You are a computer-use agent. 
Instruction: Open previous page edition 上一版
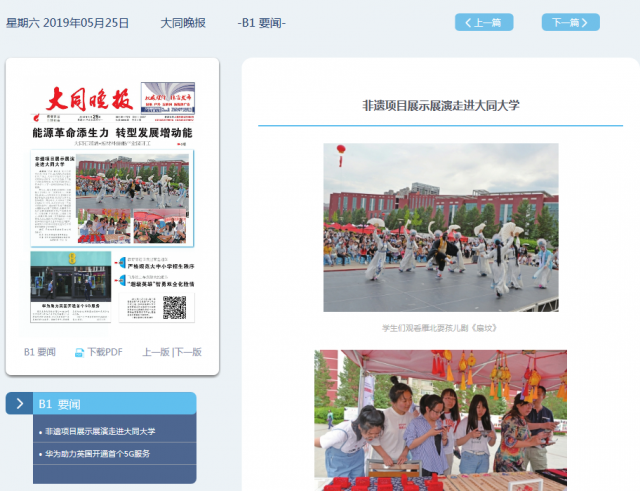156,352
